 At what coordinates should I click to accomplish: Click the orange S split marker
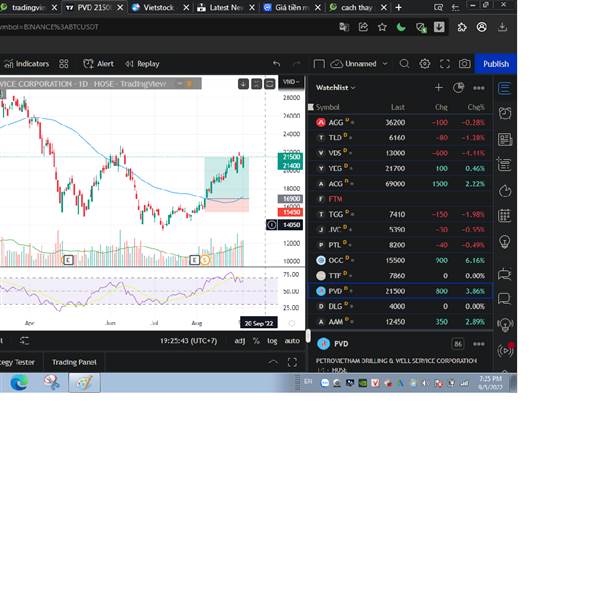[x=205, y=260]
